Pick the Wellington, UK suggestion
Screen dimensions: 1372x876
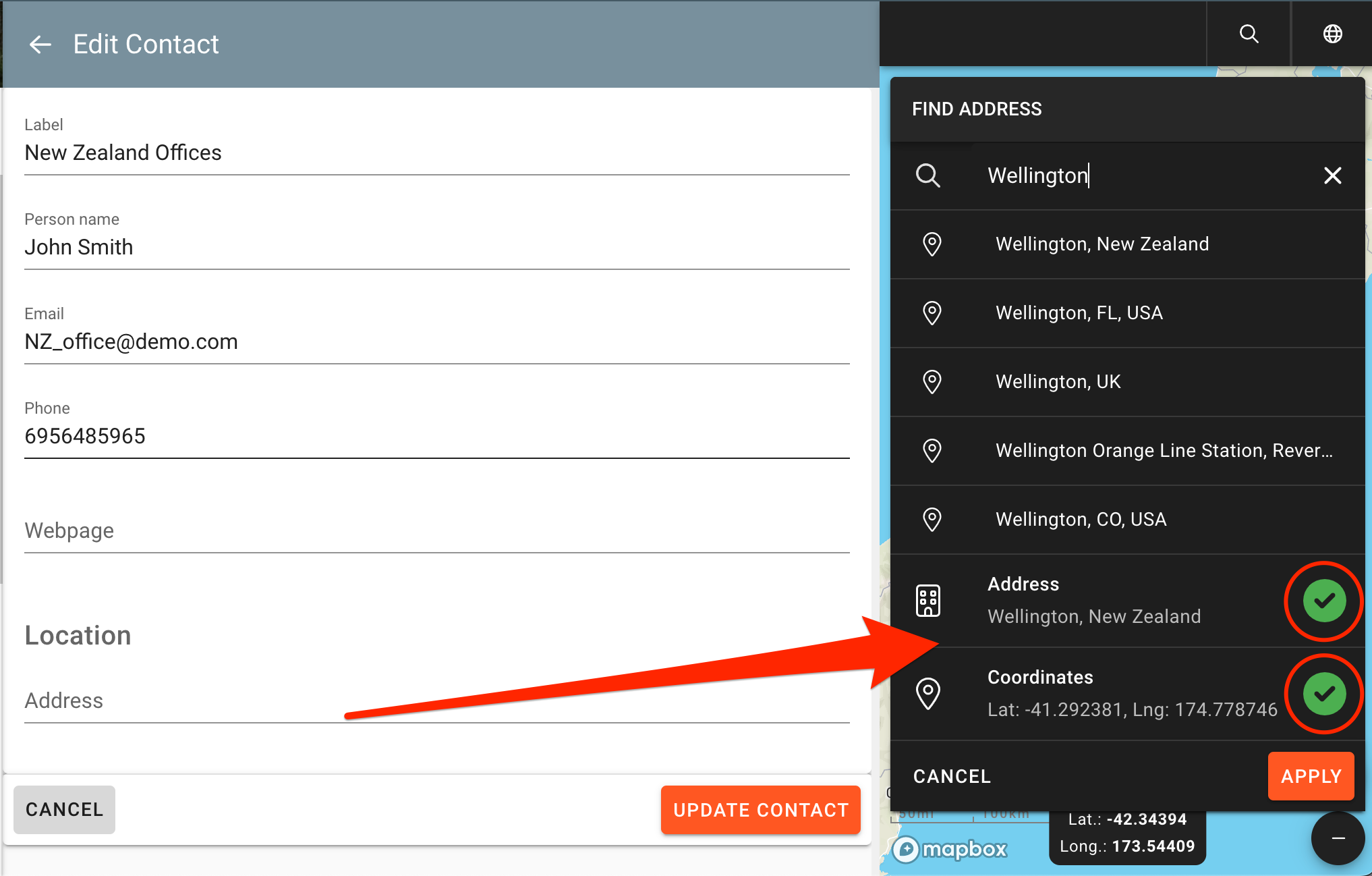[1058, 382]
